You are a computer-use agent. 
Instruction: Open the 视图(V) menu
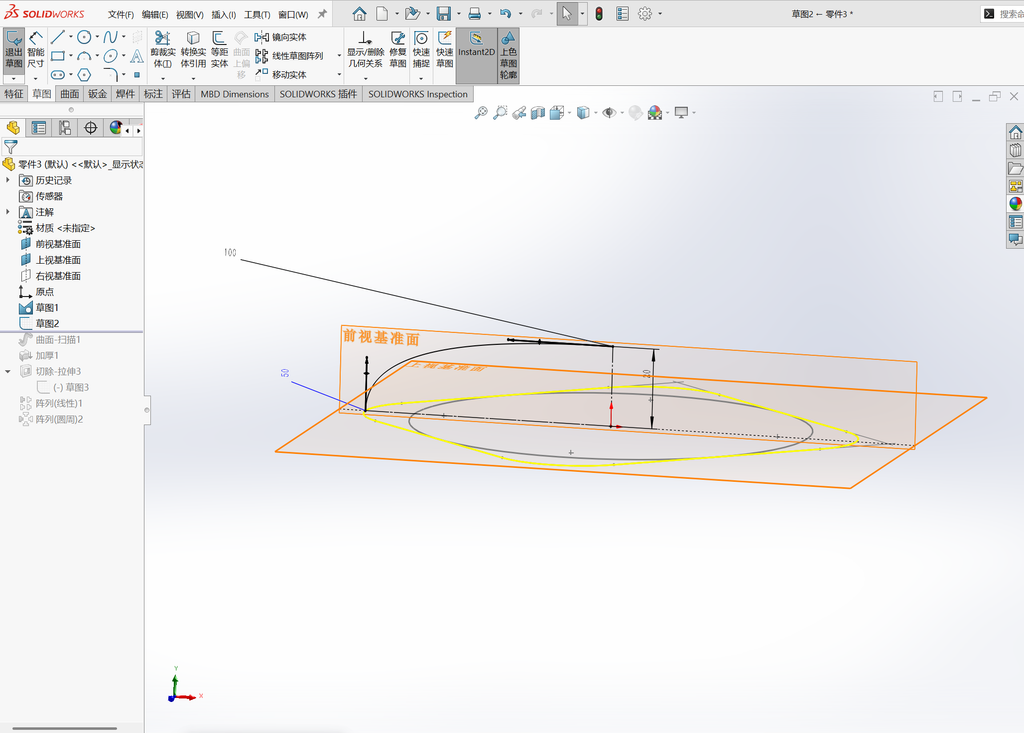[189, 14]
